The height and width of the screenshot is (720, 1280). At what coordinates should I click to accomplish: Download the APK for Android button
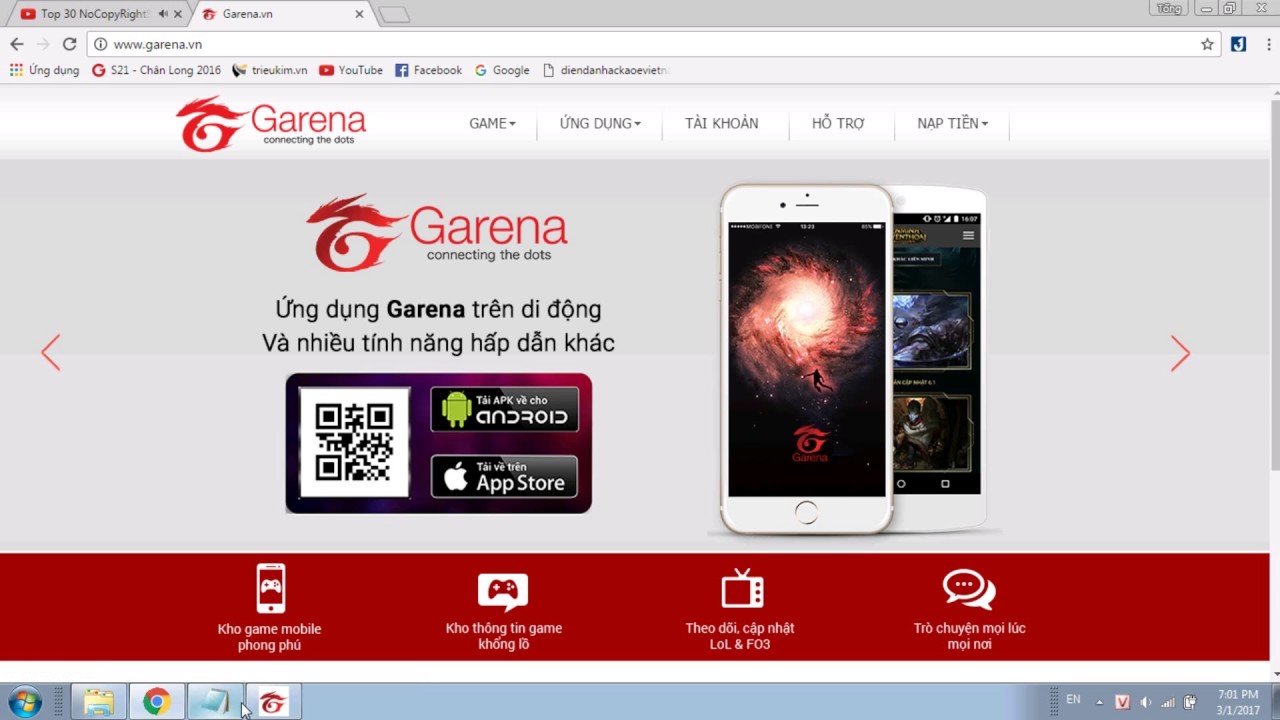pyautogui.click(x=504, y=409)
